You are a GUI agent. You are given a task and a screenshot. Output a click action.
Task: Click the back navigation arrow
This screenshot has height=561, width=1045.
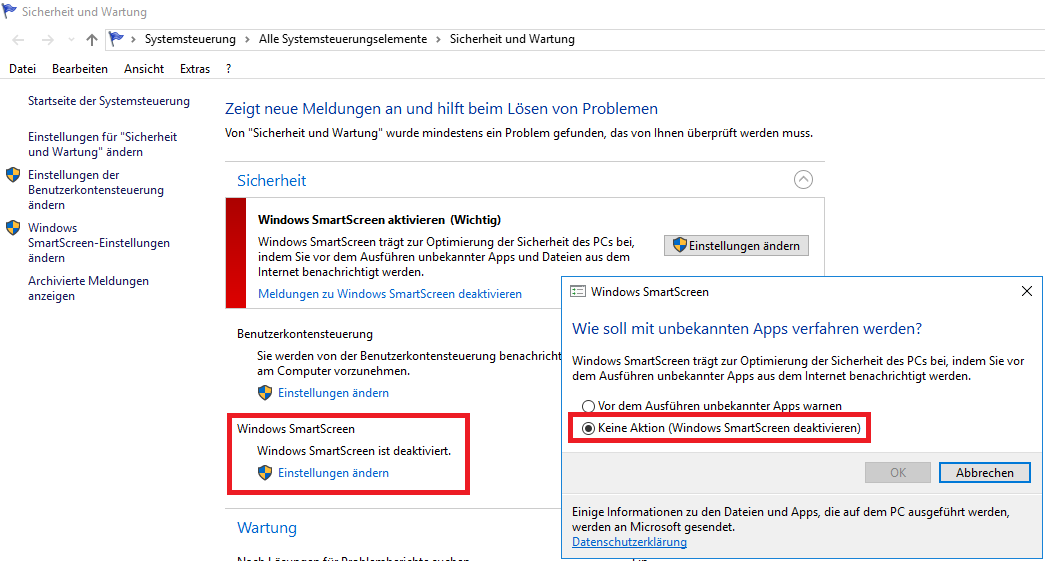(18, 39)
